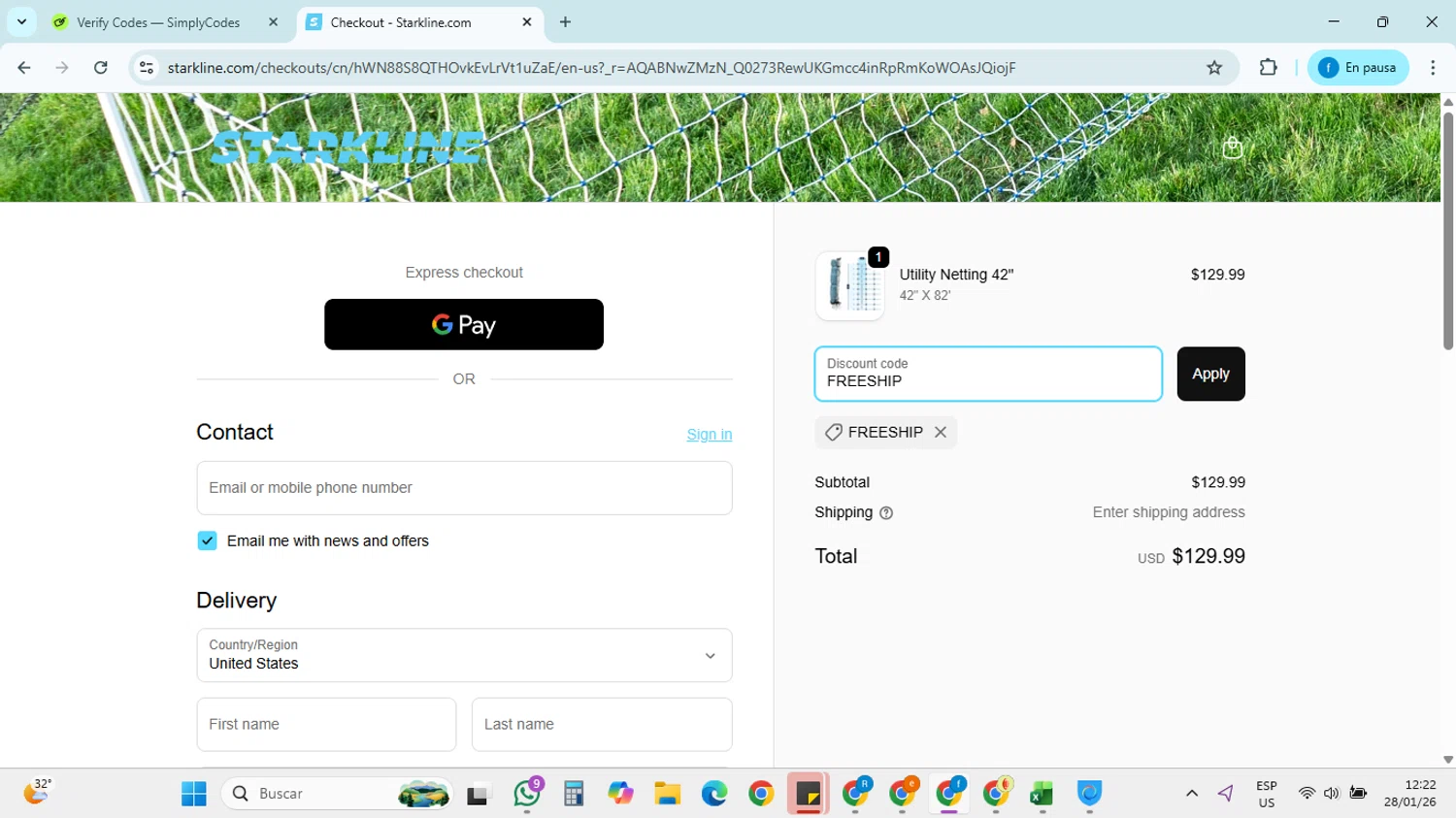
Task: Open the cart bag icon in header
Action: 1232,147
